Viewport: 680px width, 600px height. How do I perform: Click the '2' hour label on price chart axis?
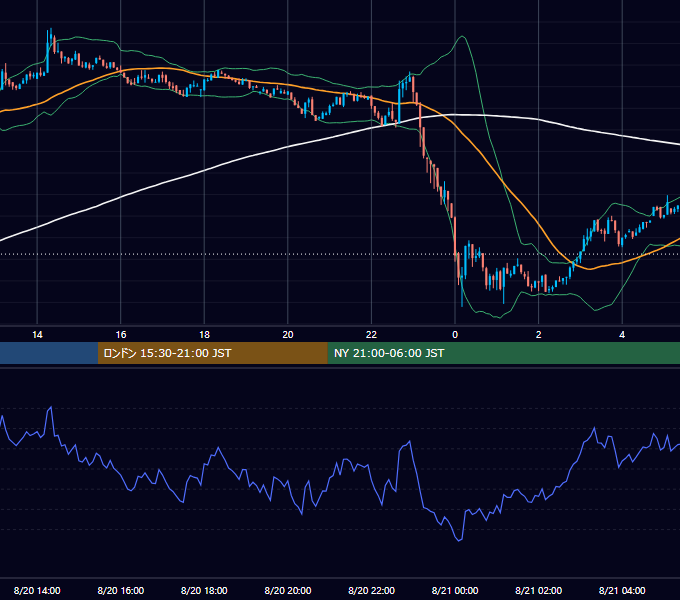click(539, 335)
